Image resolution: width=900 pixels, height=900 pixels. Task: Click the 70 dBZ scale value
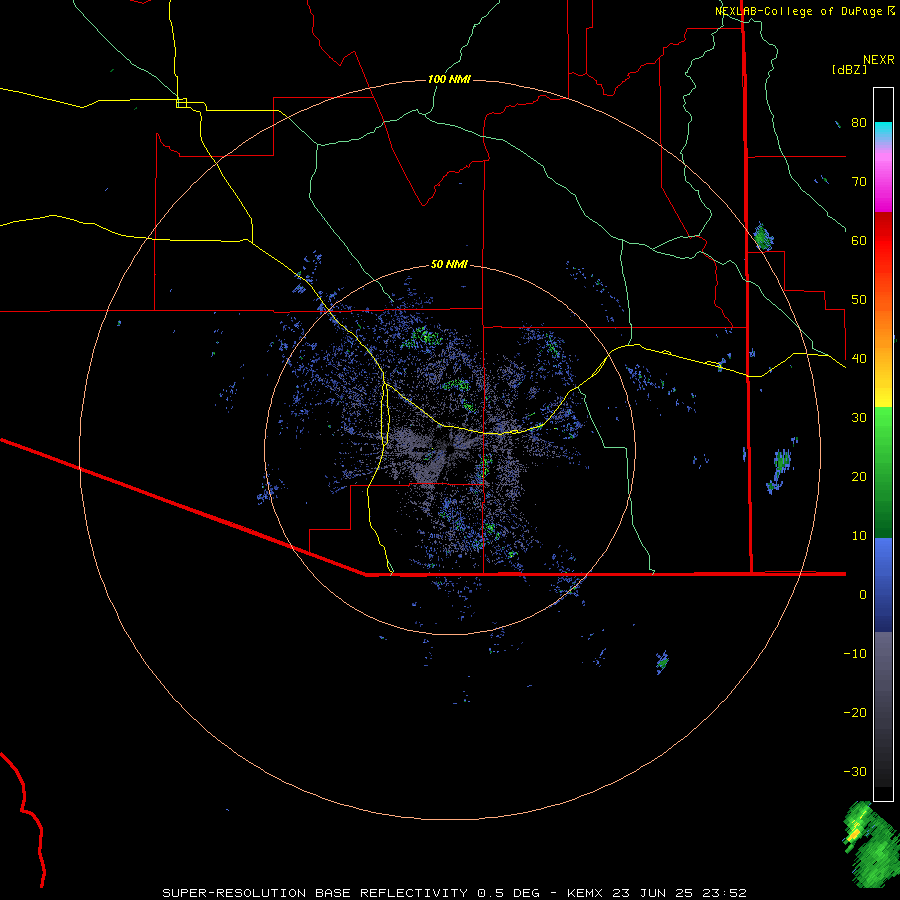coord(859,182)
